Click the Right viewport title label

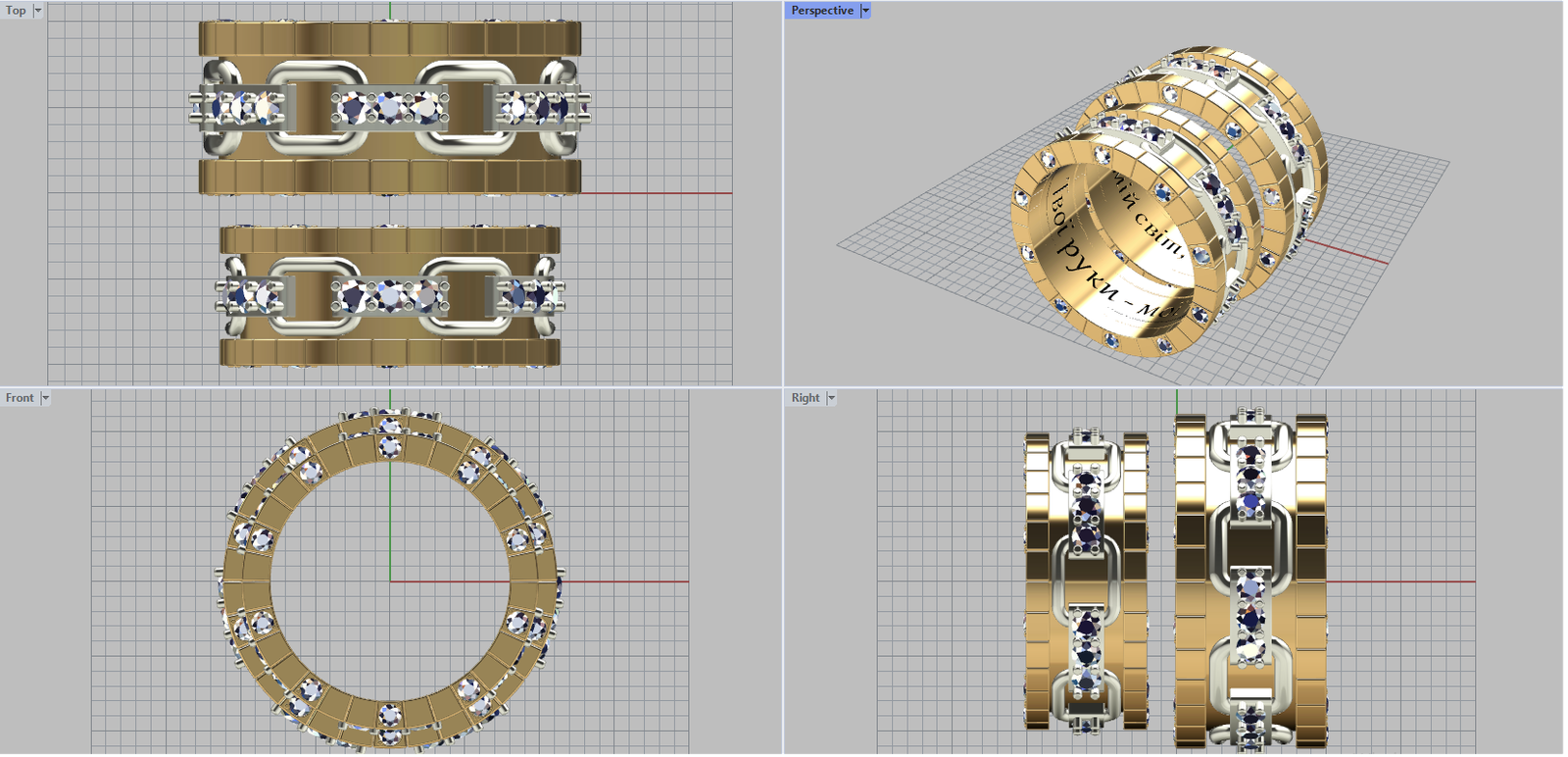pos(806,398)
